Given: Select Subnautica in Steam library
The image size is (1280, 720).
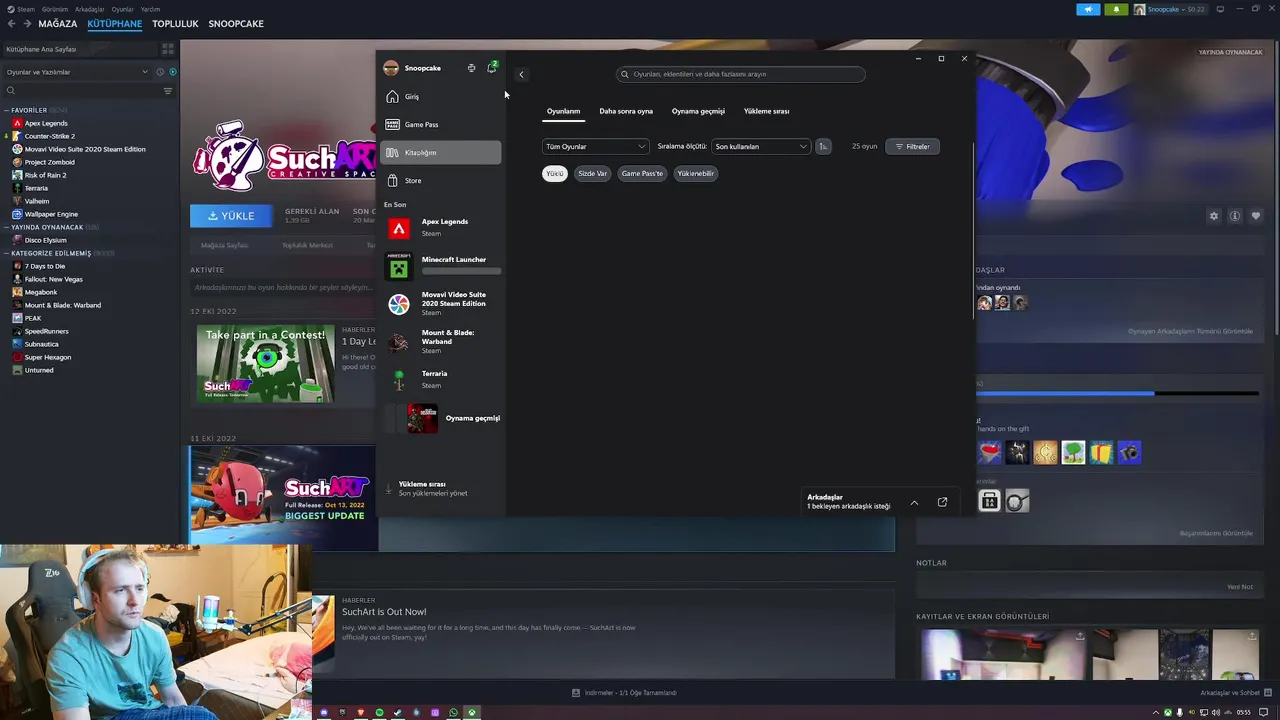Looking at the screenshot, I should (x=41, y=344).
